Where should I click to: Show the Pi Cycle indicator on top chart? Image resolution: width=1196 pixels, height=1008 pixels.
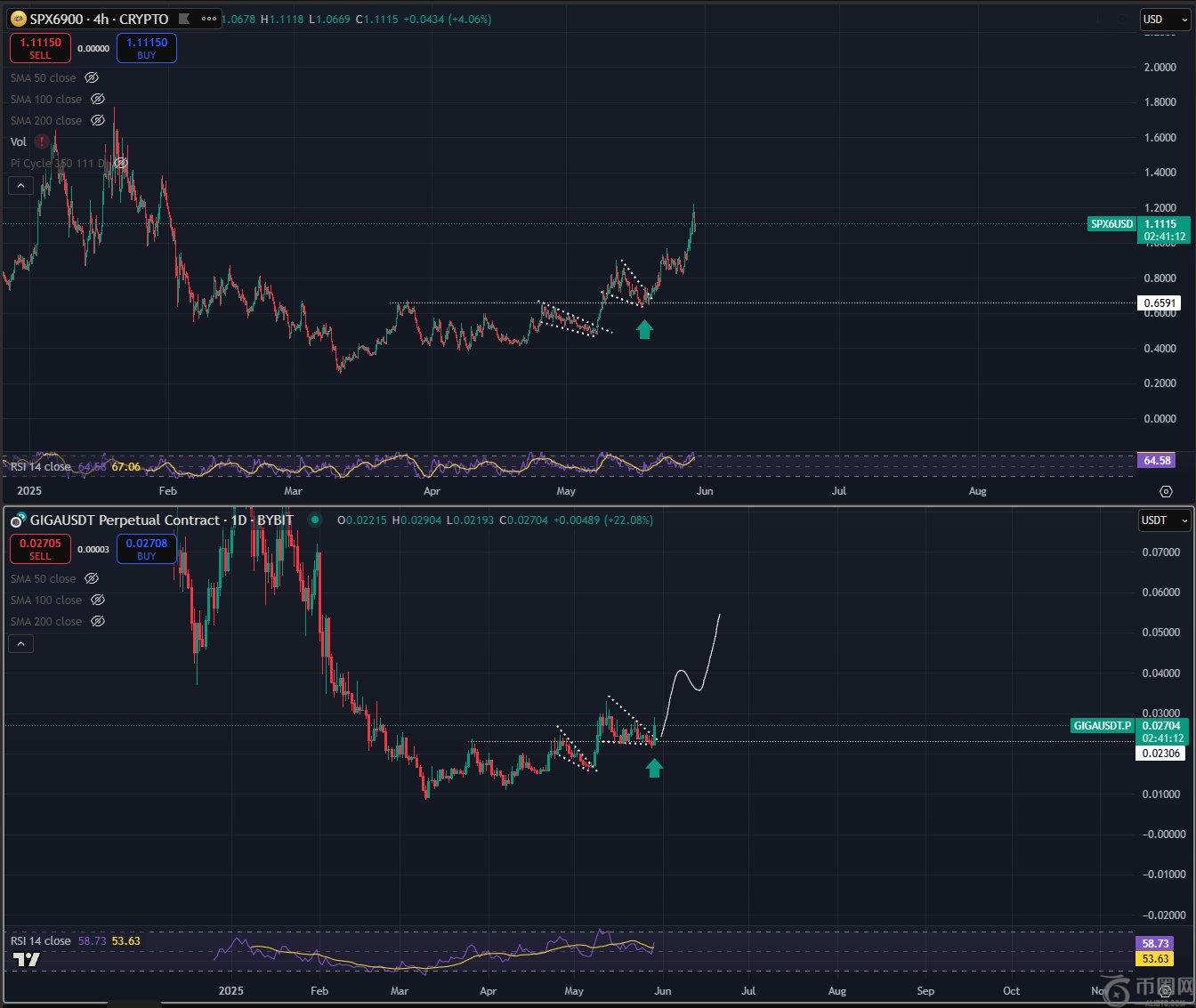120,164
